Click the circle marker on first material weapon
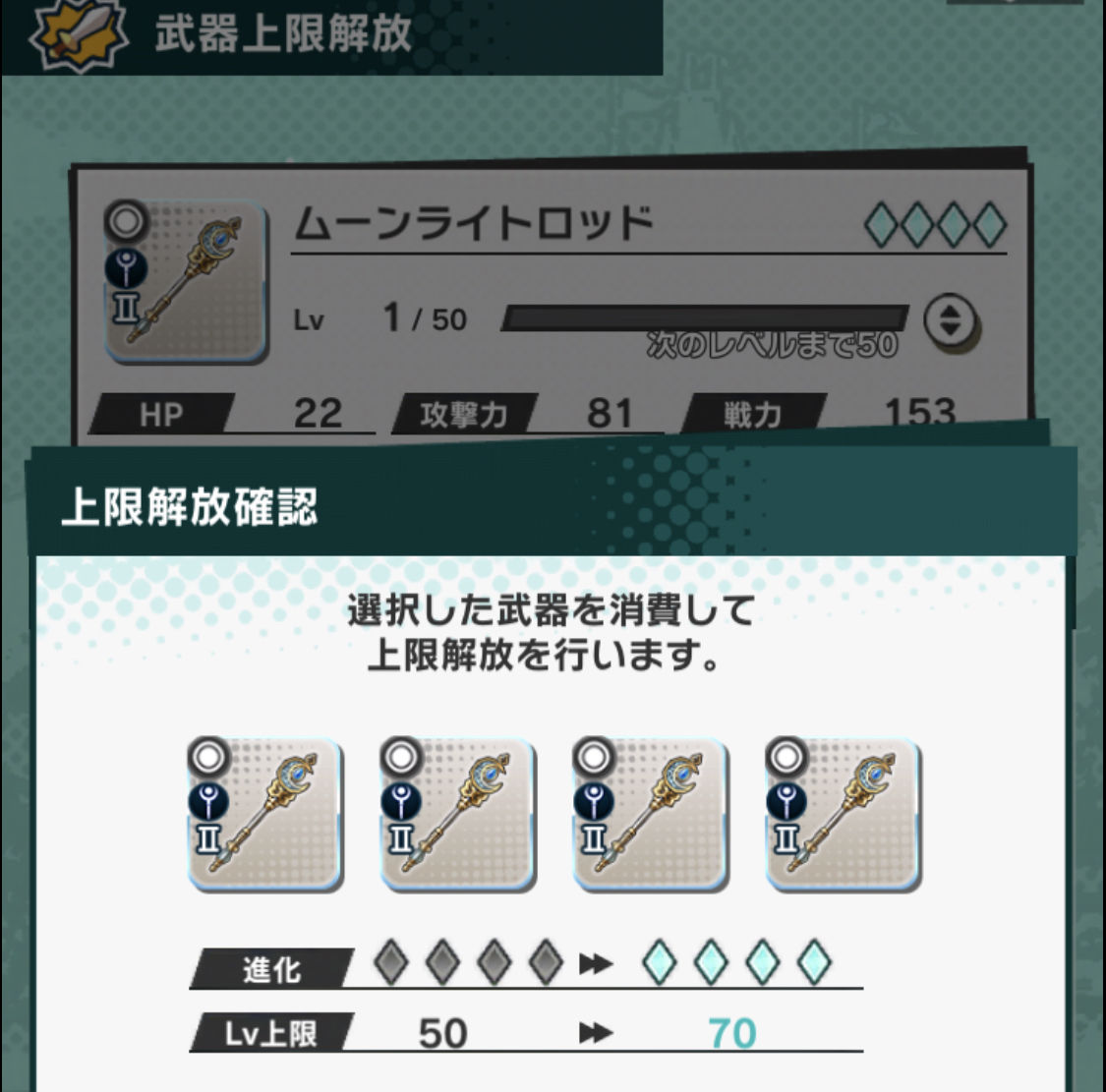This screenshot has height=1092, width=1106. (208, 758)
